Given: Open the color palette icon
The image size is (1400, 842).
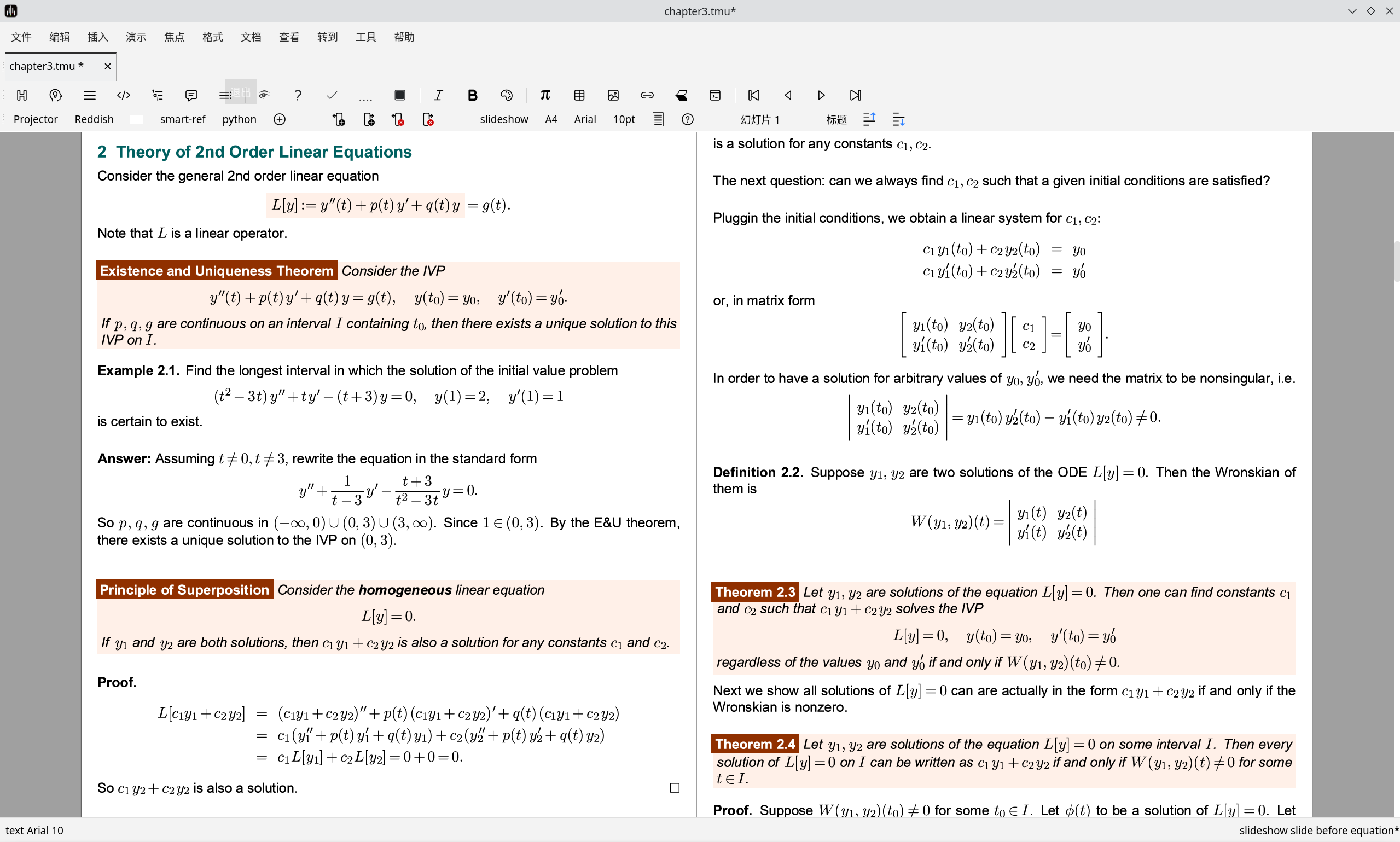Looking at the screenshot, I should point(507,95).
